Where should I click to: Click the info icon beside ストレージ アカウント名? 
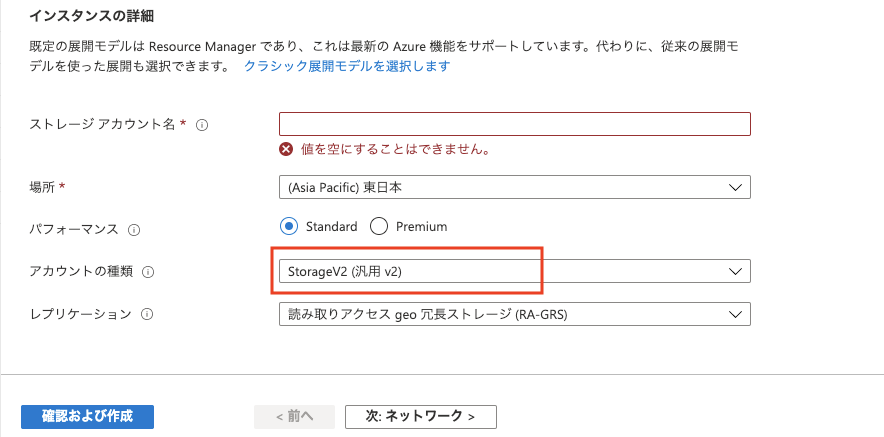[x=202, y=125]
